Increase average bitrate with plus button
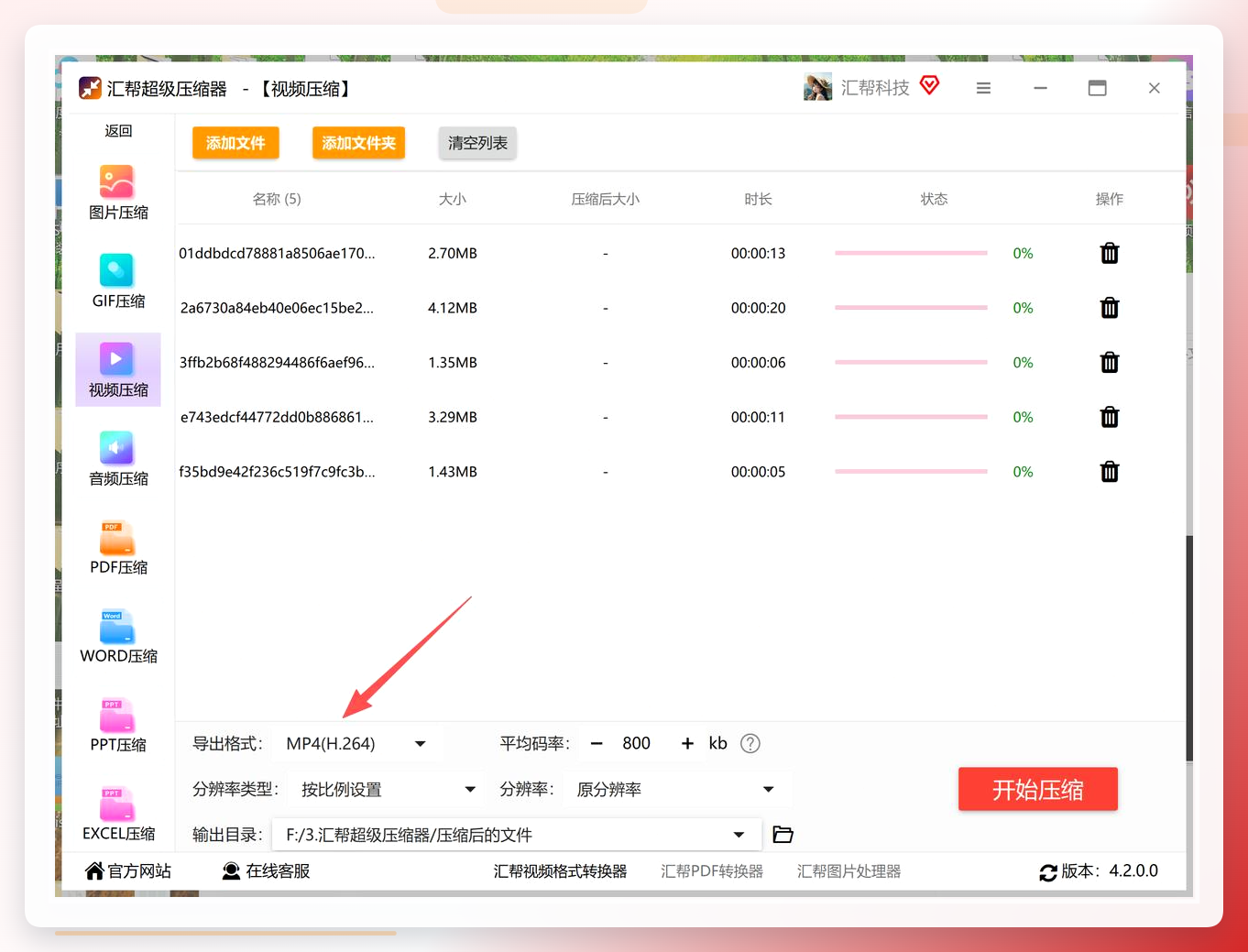This screenshot has width=1248, height=952. 687,744
